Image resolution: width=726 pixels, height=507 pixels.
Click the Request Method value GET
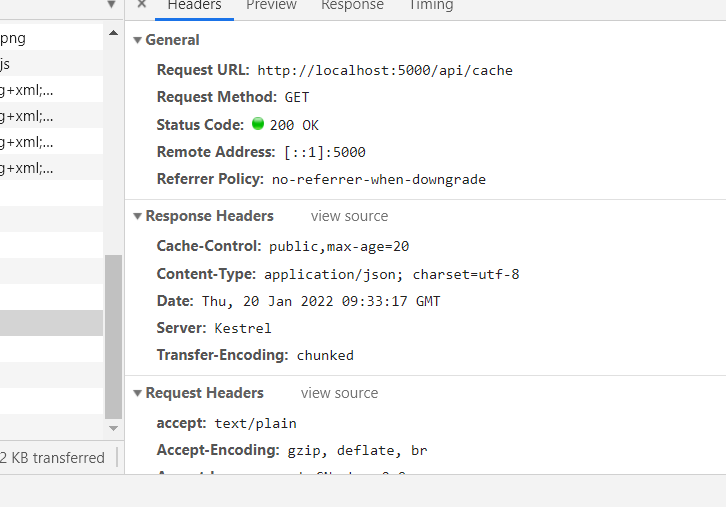coord(297,97)
